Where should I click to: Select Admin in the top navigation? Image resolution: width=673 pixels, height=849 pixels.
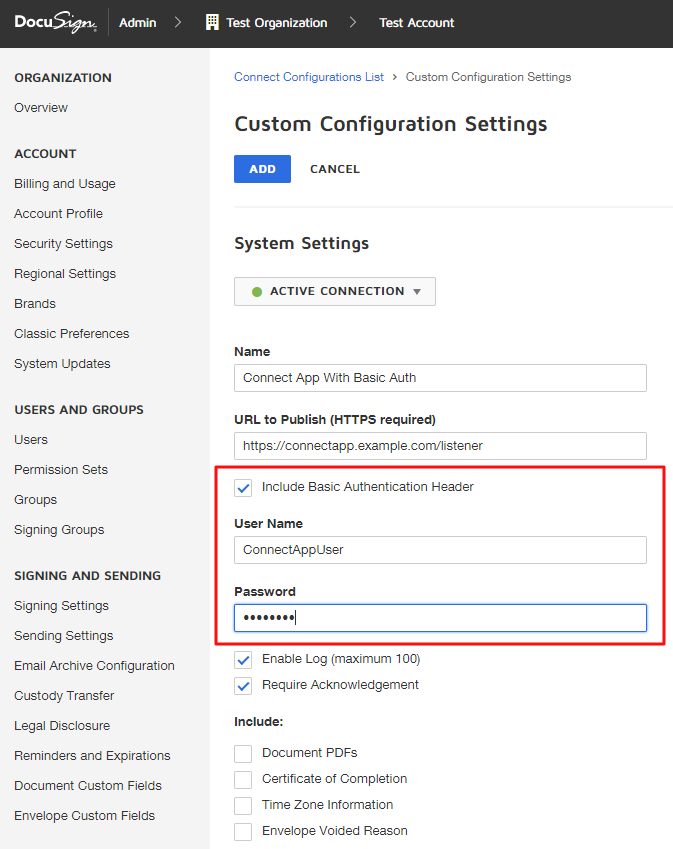(137, 21)
